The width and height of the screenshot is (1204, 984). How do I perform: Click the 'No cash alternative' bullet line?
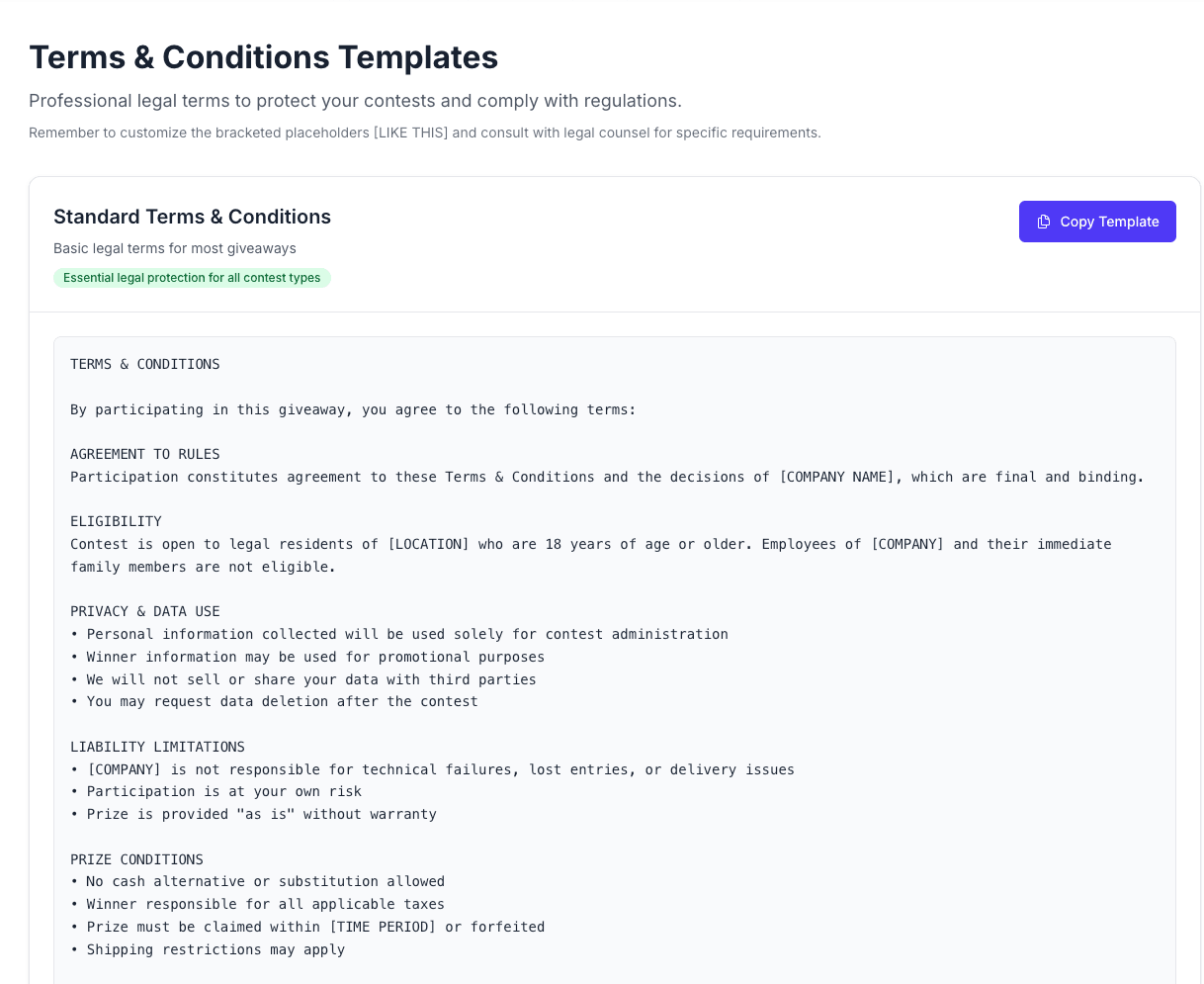[x=257, y=881]
